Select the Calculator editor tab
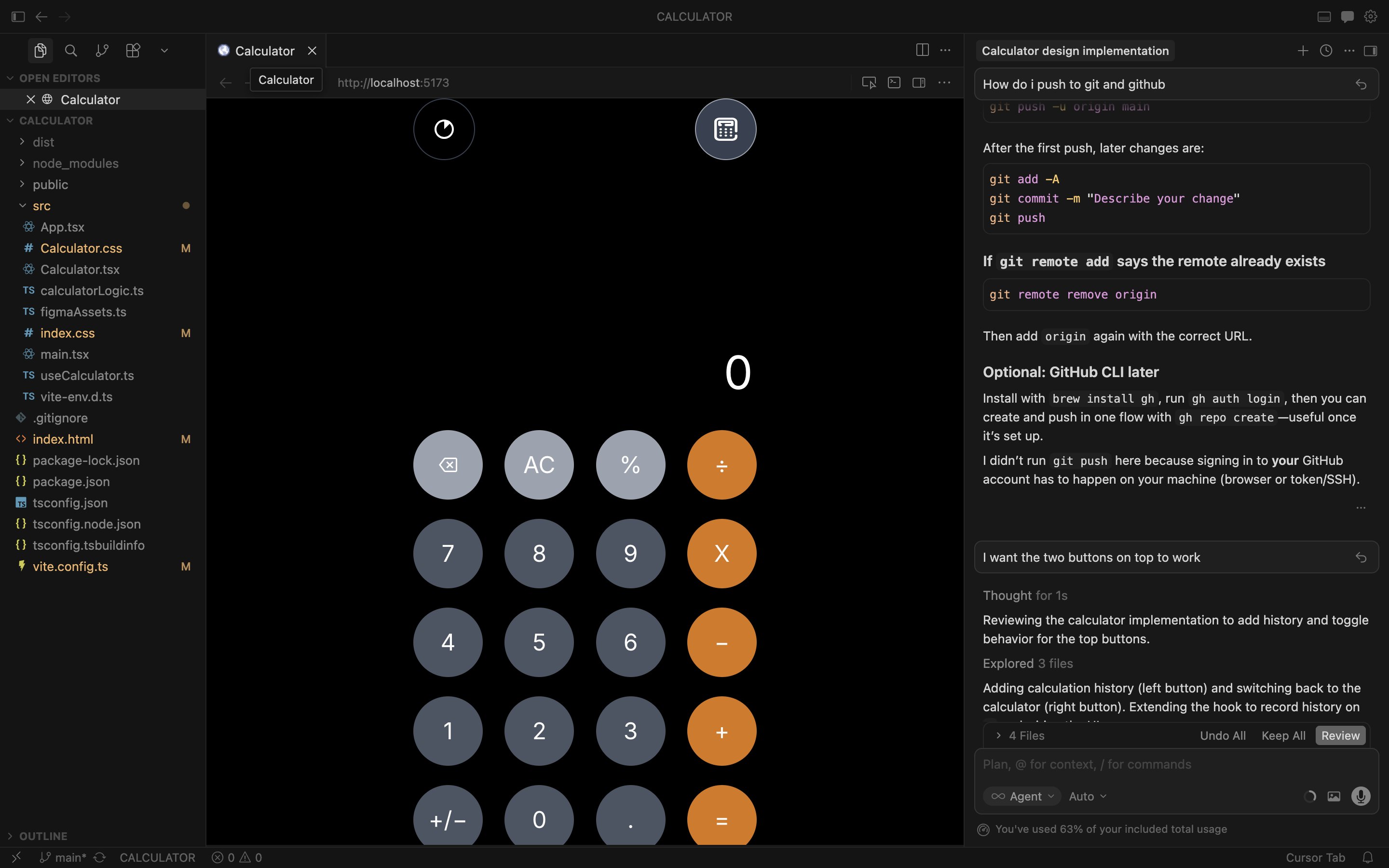 coord(265,51)
